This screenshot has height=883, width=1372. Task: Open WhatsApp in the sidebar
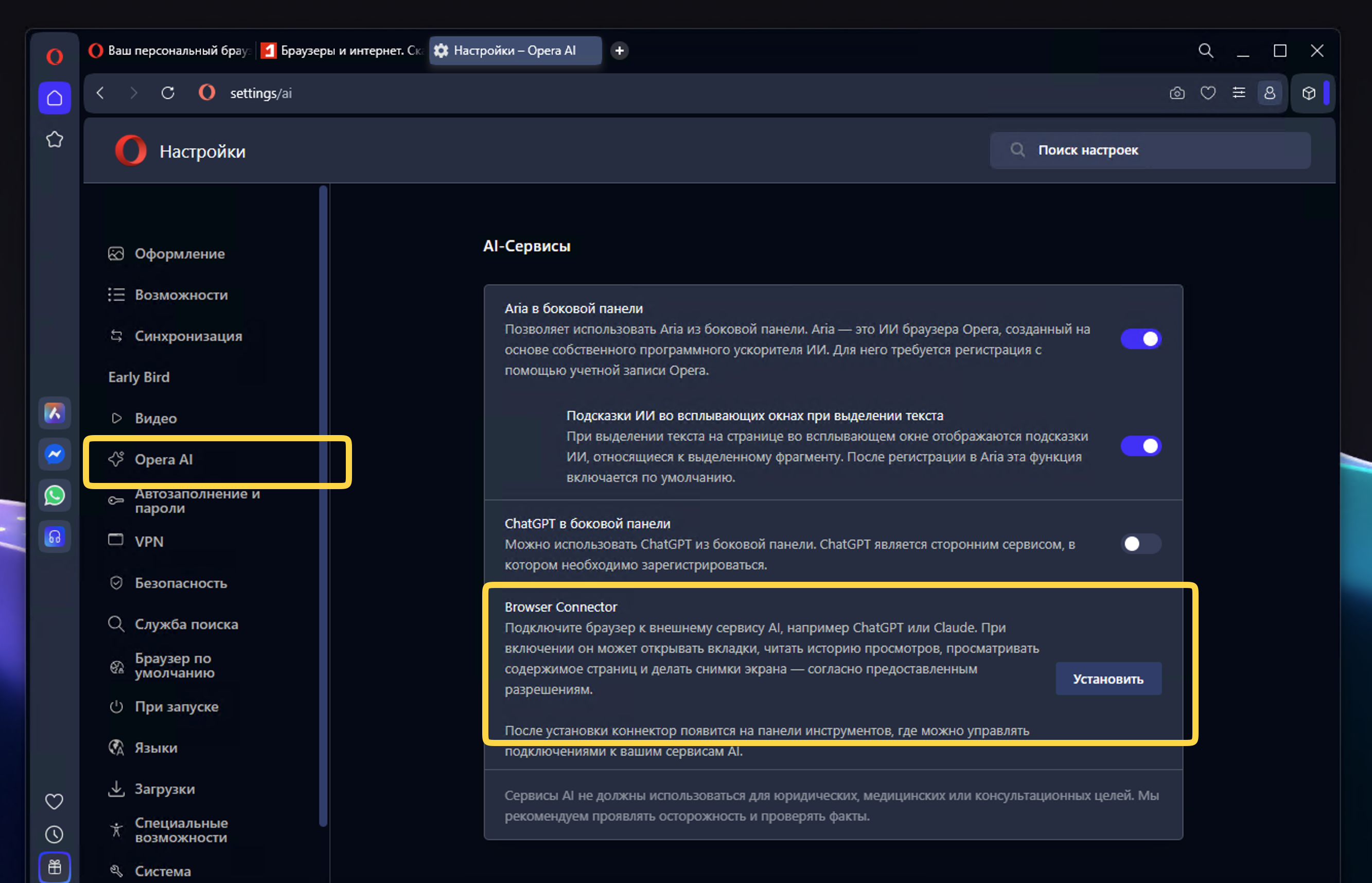(x=55, y=495)
